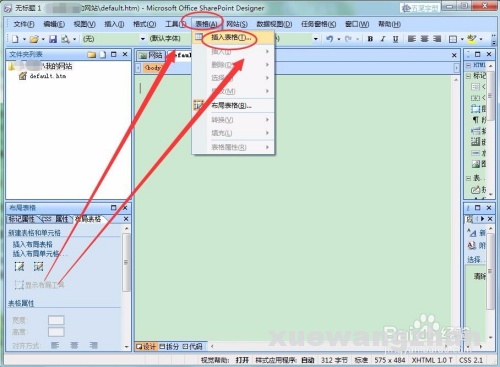Open the 格式(O) menu
The image size is (500, 367).
144,24
